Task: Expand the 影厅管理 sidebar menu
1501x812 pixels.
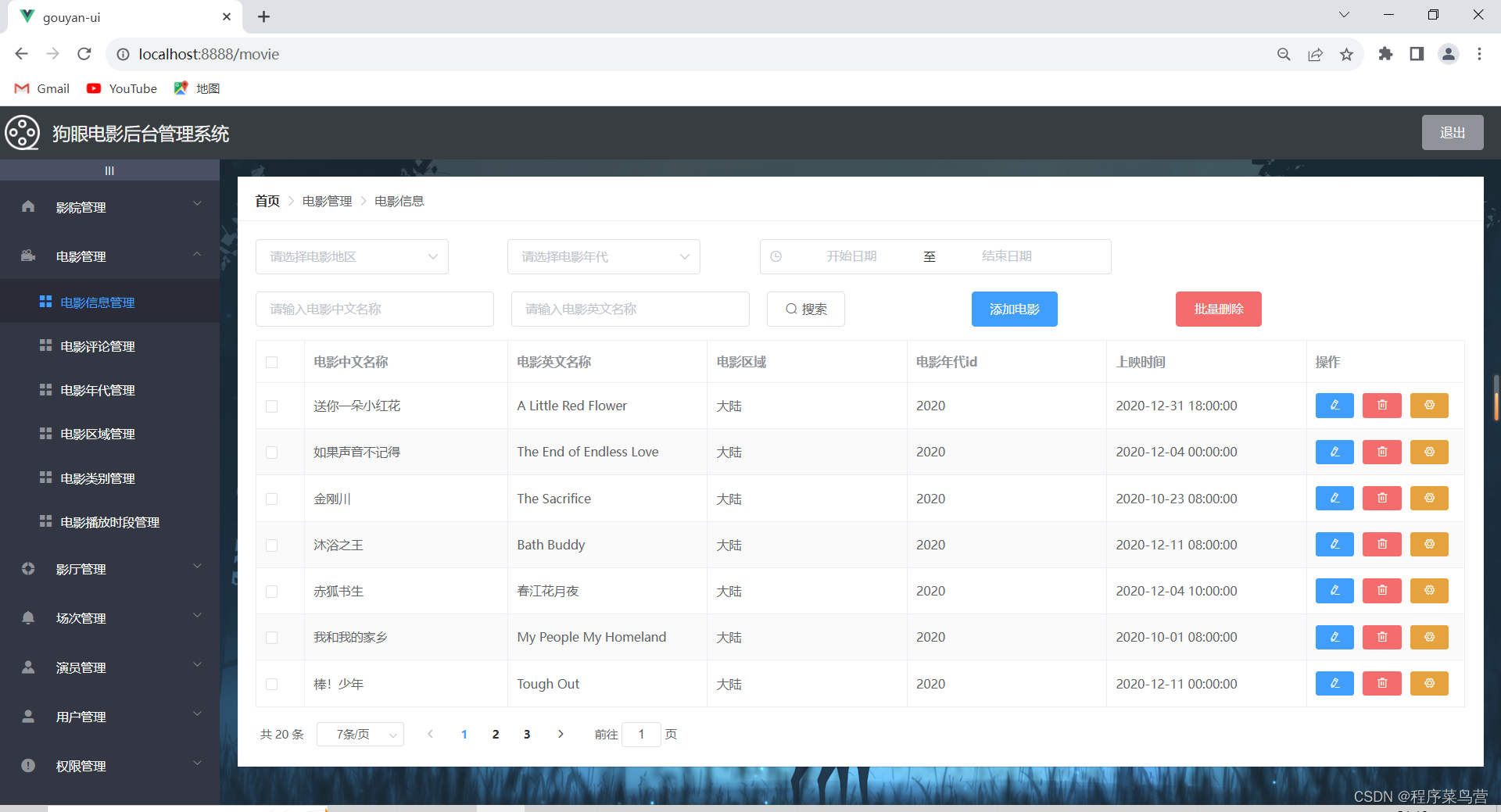Action: pyautogui.click(x=109, y=569)
